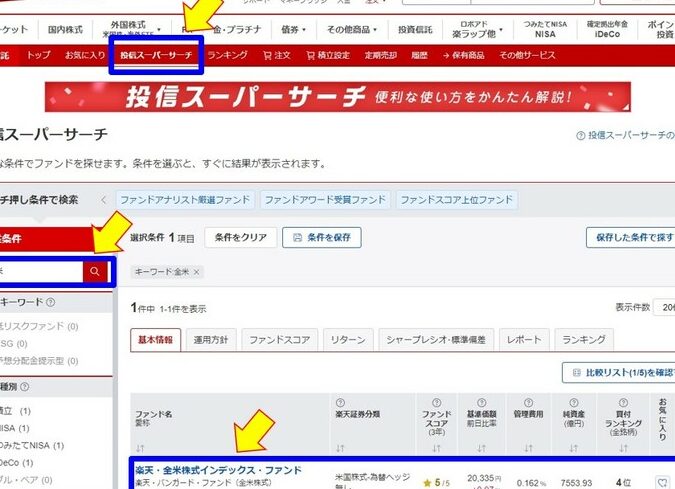Select ファンドアナリスト厳選ファンド preset

(x=185, y=200)
